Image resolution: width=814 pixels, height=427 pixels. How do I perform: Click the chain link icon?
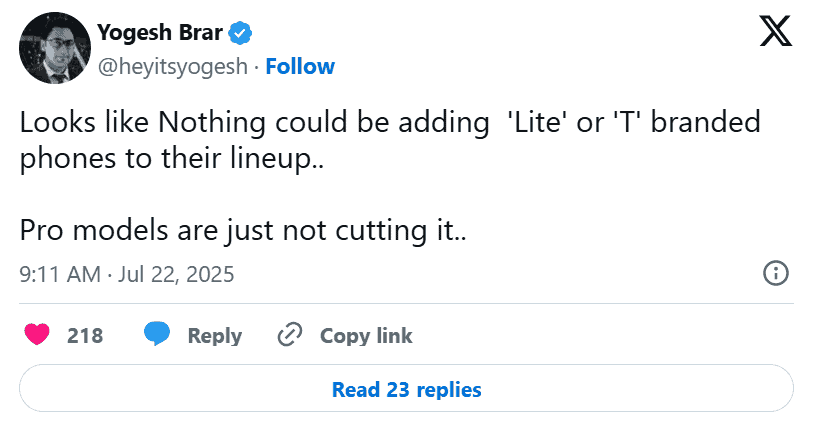289,335
